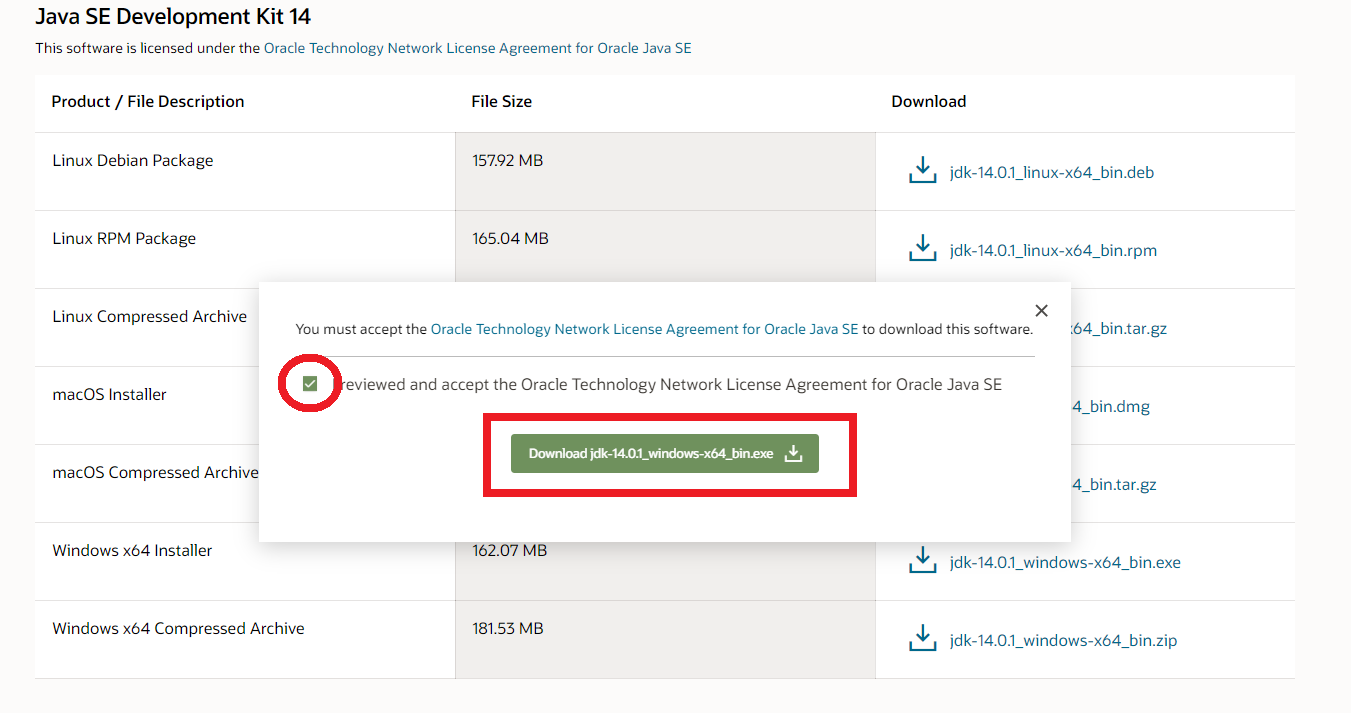Download jdk-14.0.1_windows-x64_bin.zip link
Image resolution: width=1351 pixels, height=713 pixels.
click(x=1063, y=640)
